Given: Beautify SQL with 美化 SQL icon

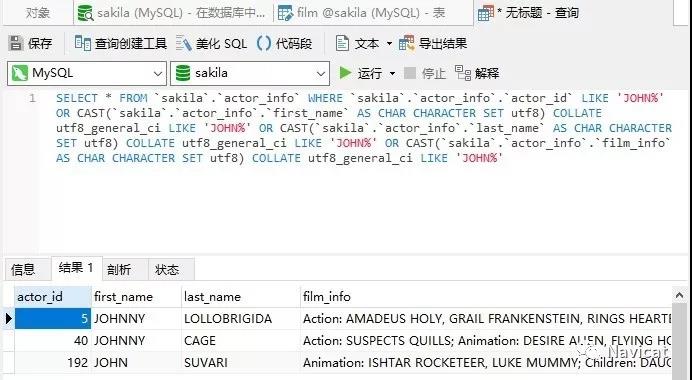Looking at the screenshot, I should tap(183, 43).
